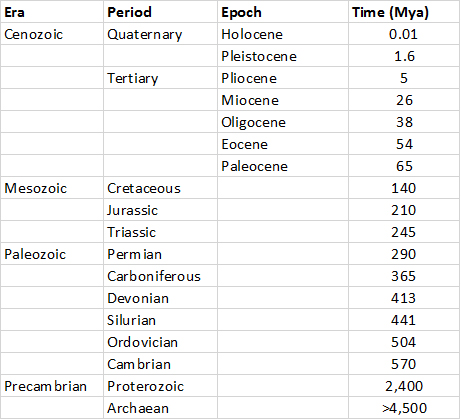Image resolution: width=461 pixels, height=420 pixels.
Task: Select the Proterozoic cell
Action: (160, 386)
